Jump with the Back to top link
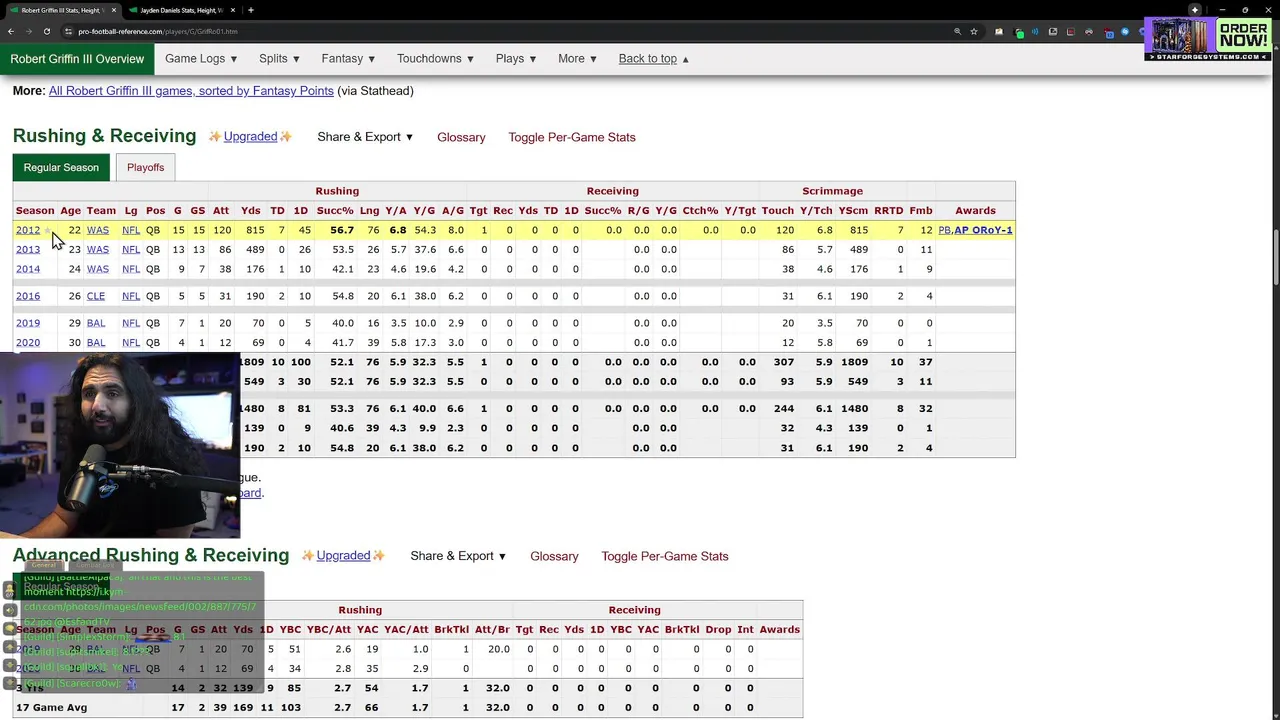Image resolution: width=1280 pixels, height=720 pixels. (x=654, y=58)
